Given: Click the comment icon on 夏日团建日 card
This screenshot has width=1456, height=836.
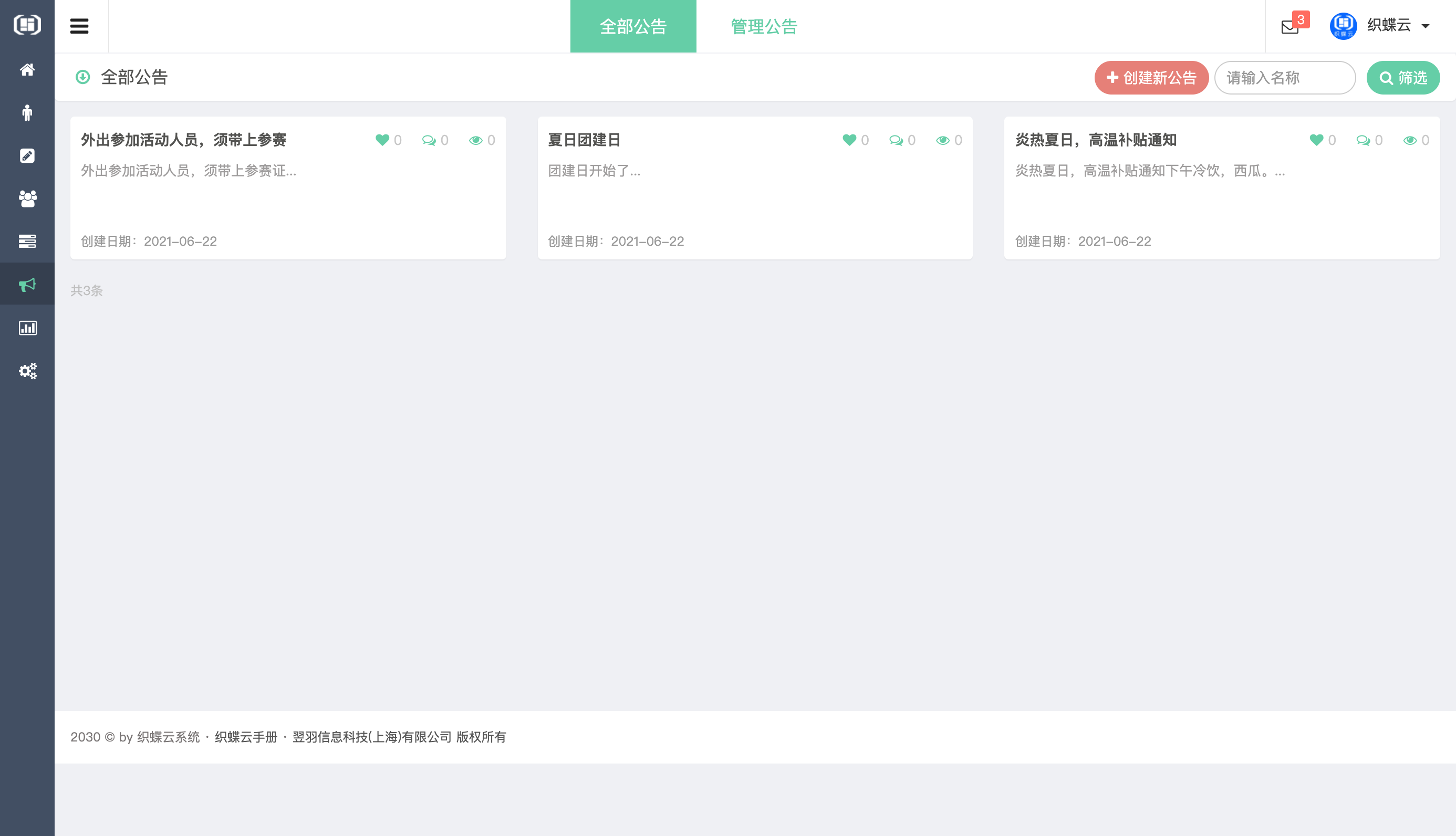Looking at the screenshot, I should [895, 140].
